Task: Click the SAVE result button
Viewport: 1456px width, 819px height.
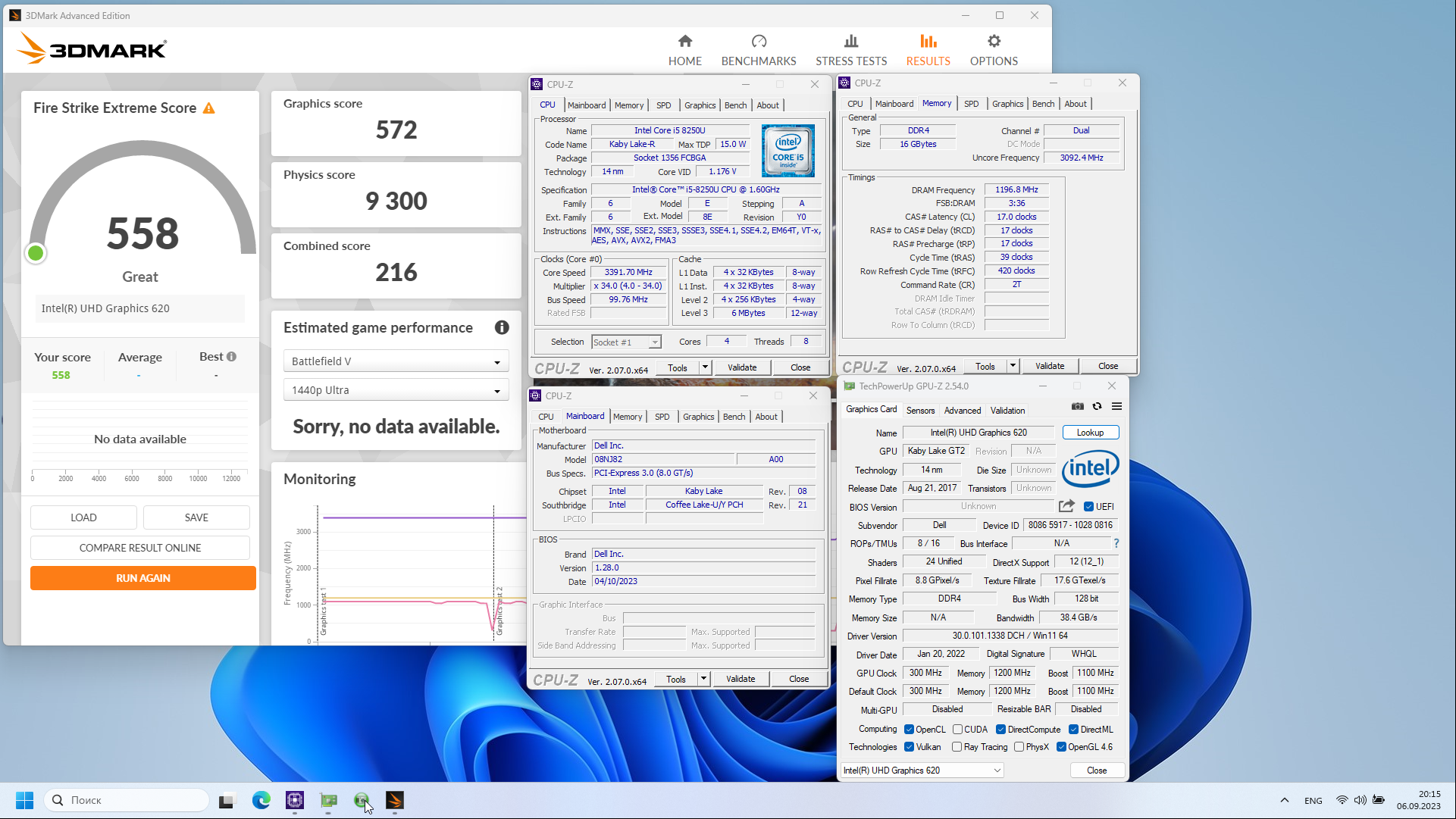Action: pyautogui.click(x=196, y=517)
